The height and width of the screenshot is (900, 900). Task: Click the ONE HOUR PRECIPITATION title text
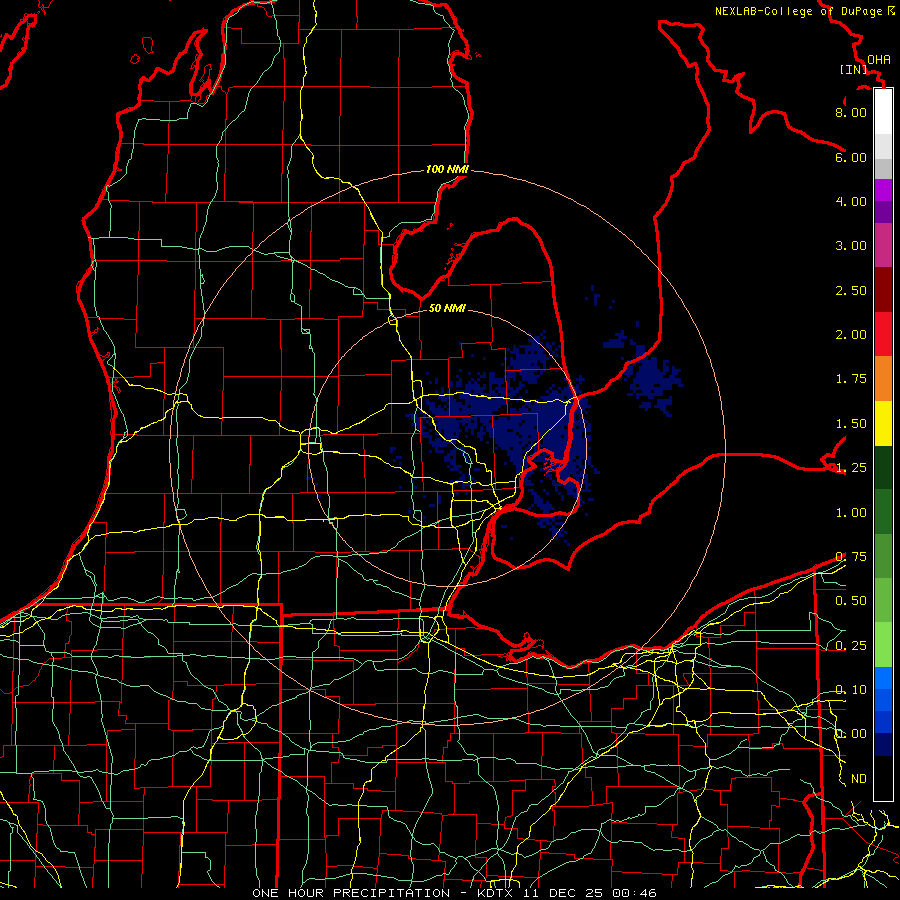[351, 893]
